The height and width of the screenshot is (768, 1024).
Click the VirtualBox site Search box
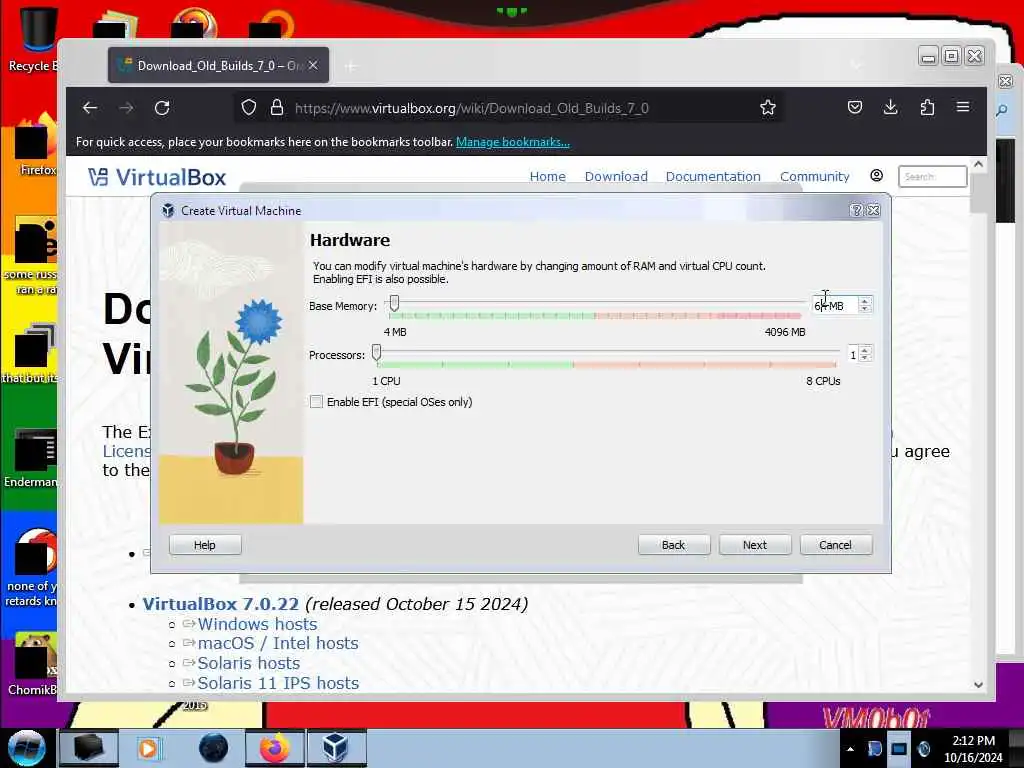point(932,176)
